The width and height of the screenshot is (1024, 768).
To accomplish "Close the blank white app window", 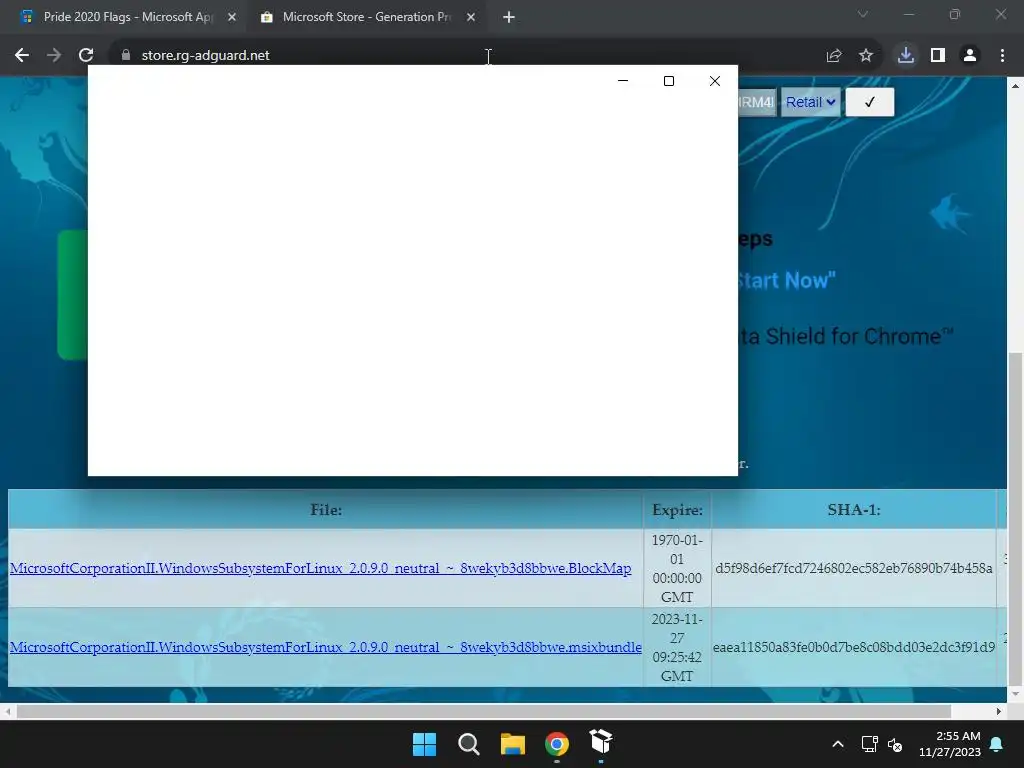I will (715, 81).
